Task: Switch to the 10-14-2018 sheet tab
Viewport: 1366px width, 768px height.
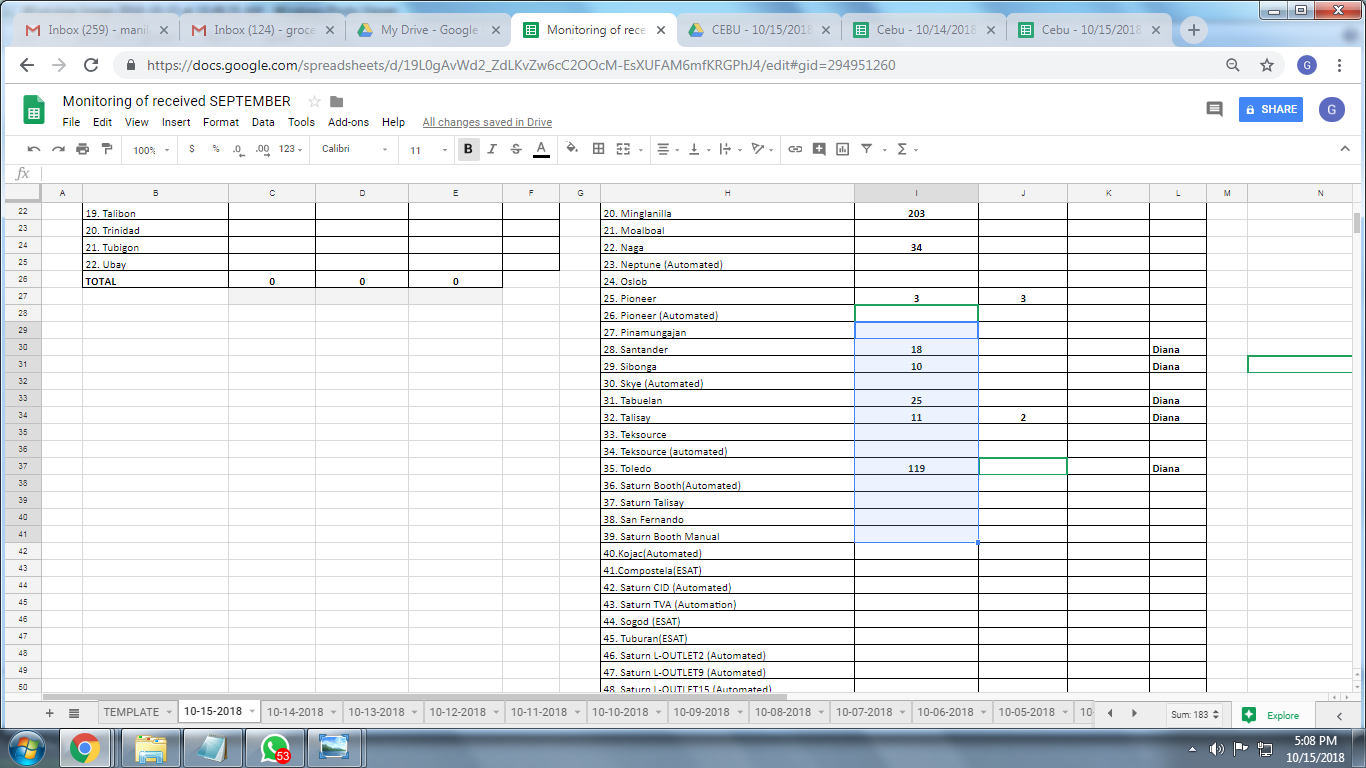Action: tap(301, 712)
